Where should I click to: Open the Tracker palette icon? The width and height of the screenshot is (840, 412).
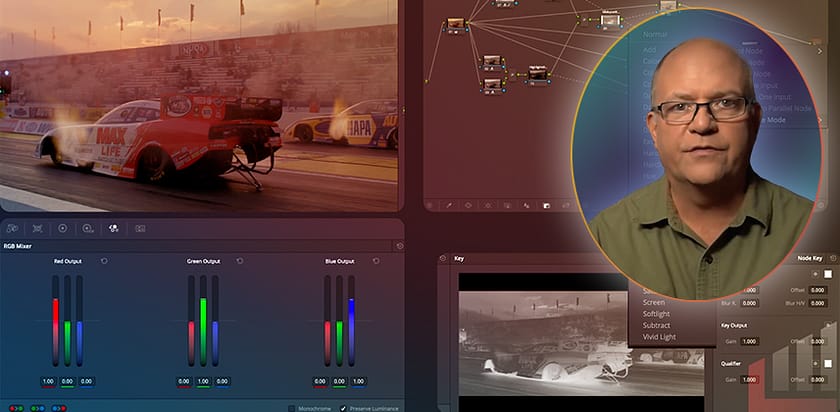488,205
